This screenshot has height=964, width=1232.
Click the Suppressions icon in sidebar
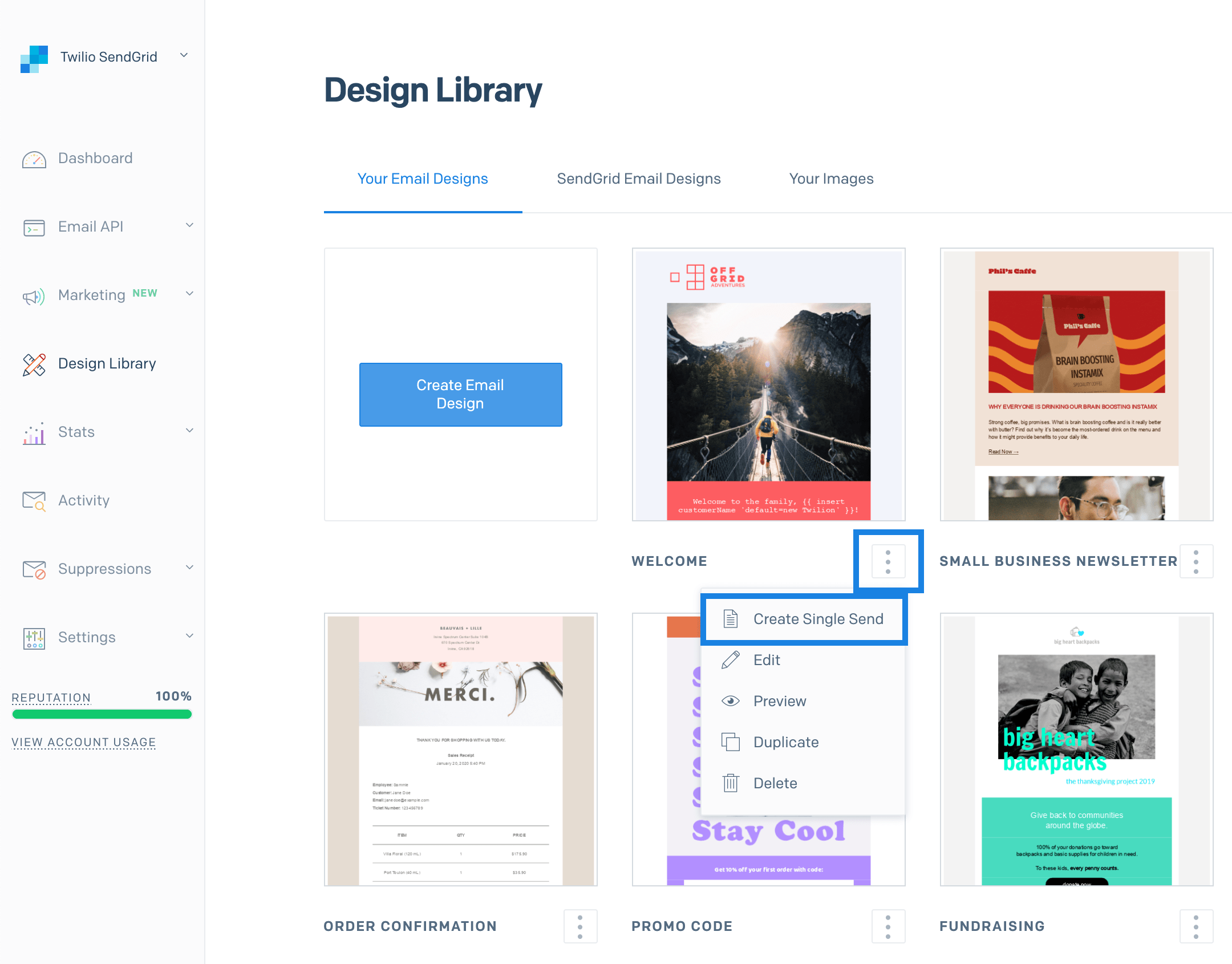tap(34, 569)
